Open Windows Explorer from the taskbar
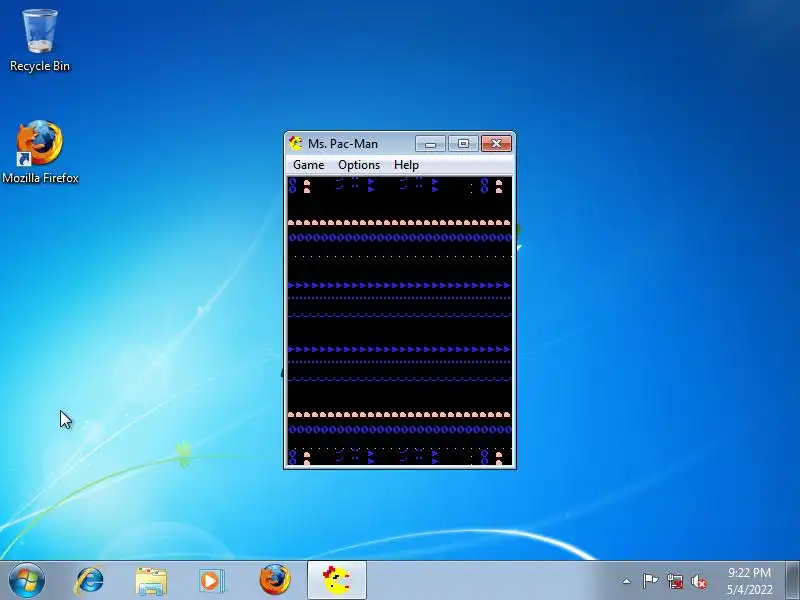 point(151,581)
